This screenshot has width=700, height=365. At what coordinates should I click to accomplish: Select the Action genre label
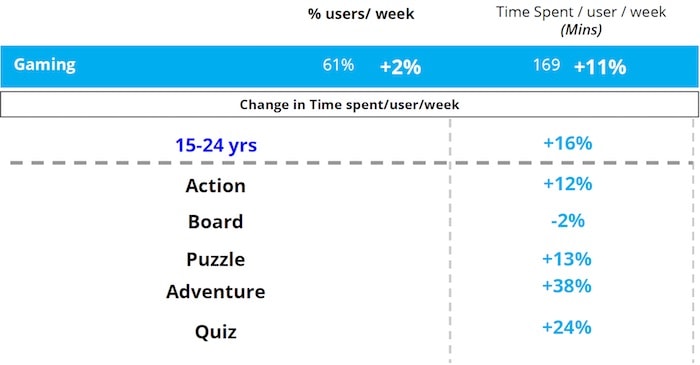pos(216,186)
